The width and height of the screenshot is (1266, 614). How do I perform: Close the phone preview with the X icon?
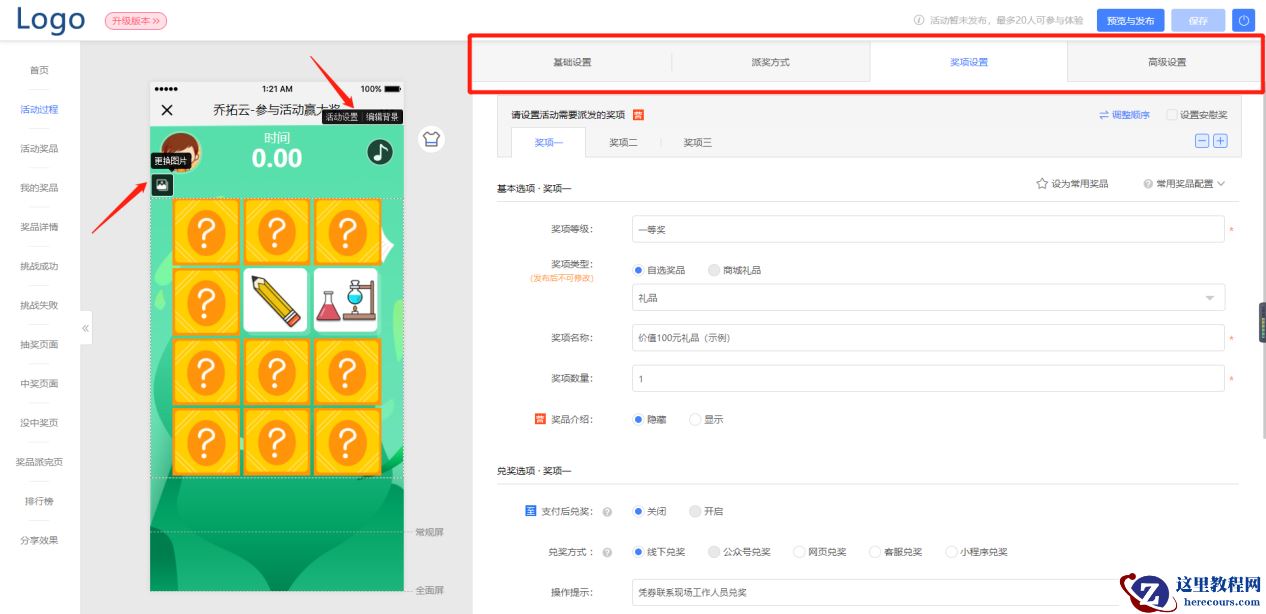point(166,110)
